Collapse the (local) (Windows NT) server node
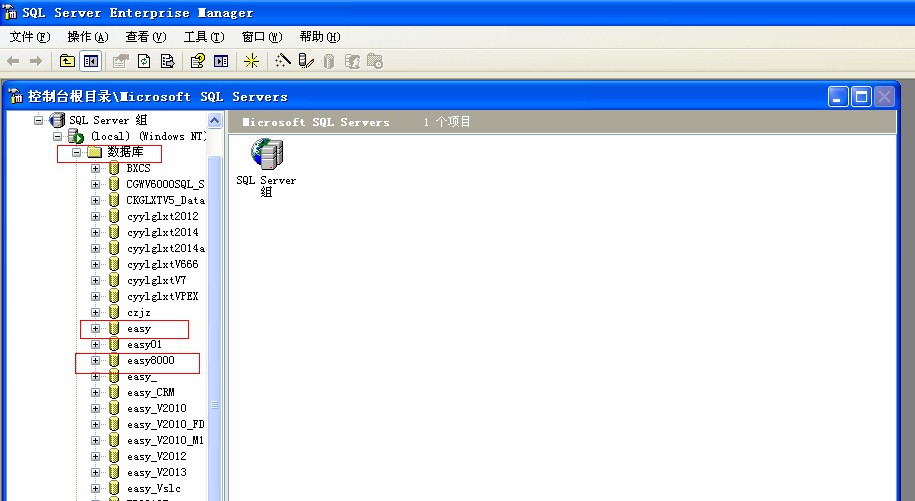 click(x=58, y=136)
